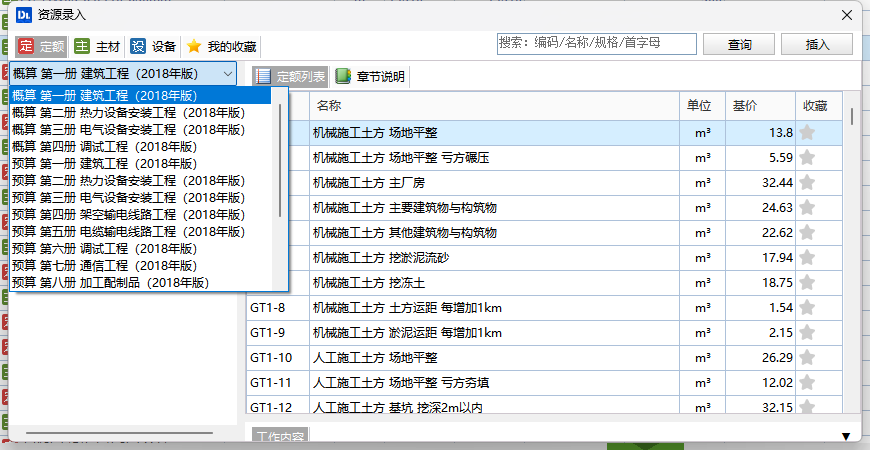
Task: Toggle favorite star for 主厂房 row
Action: pyautogui.click(x=807, y=183)
